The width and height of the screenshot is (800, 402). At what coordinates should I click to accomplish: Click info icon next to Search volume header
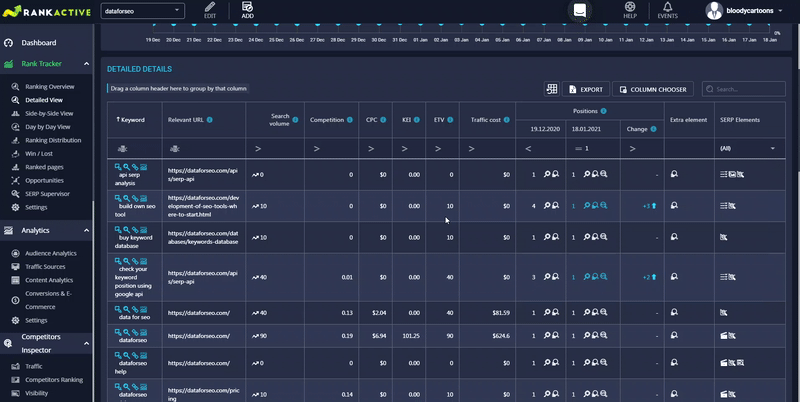click(295, 120)
